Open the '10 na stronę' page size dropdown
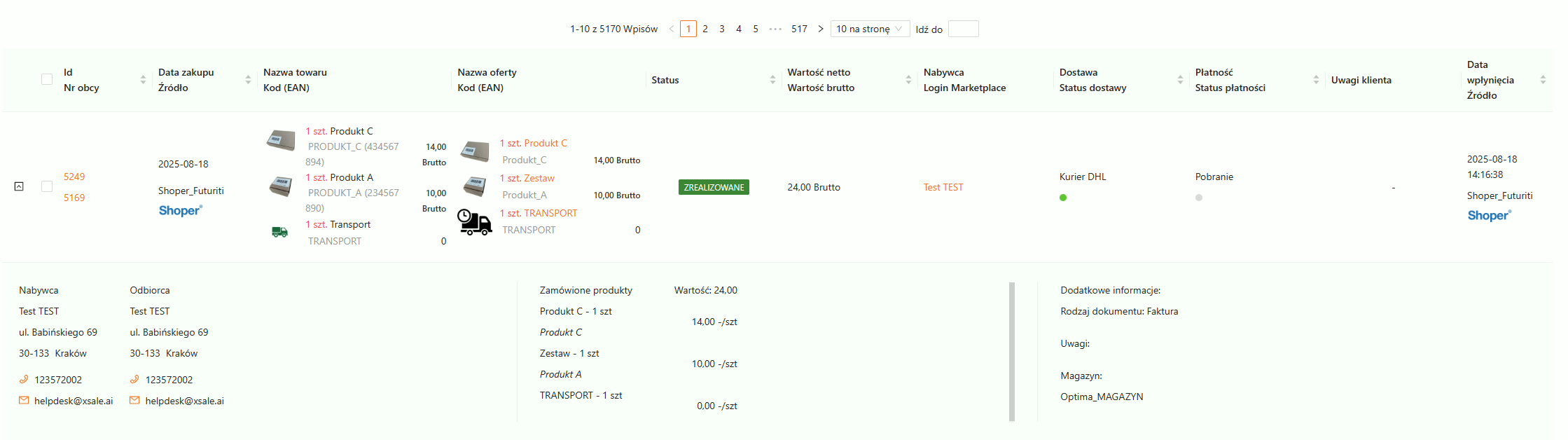This screenshot has width=1568, height=440. (x=870, y=29)
